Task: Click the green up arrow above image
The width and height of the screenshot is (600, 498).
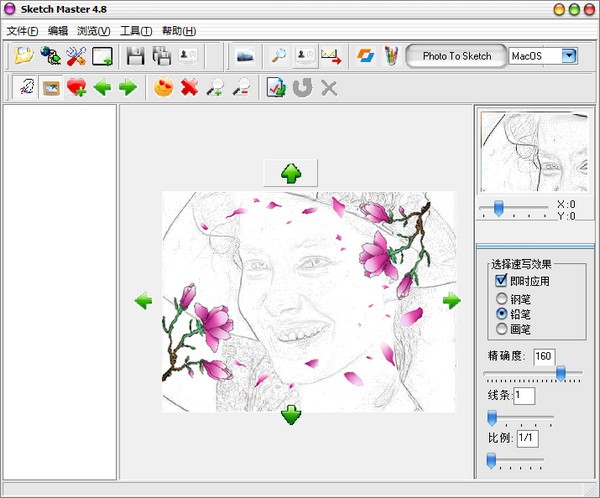Action: pyautogui.click(x=291, y=173)
